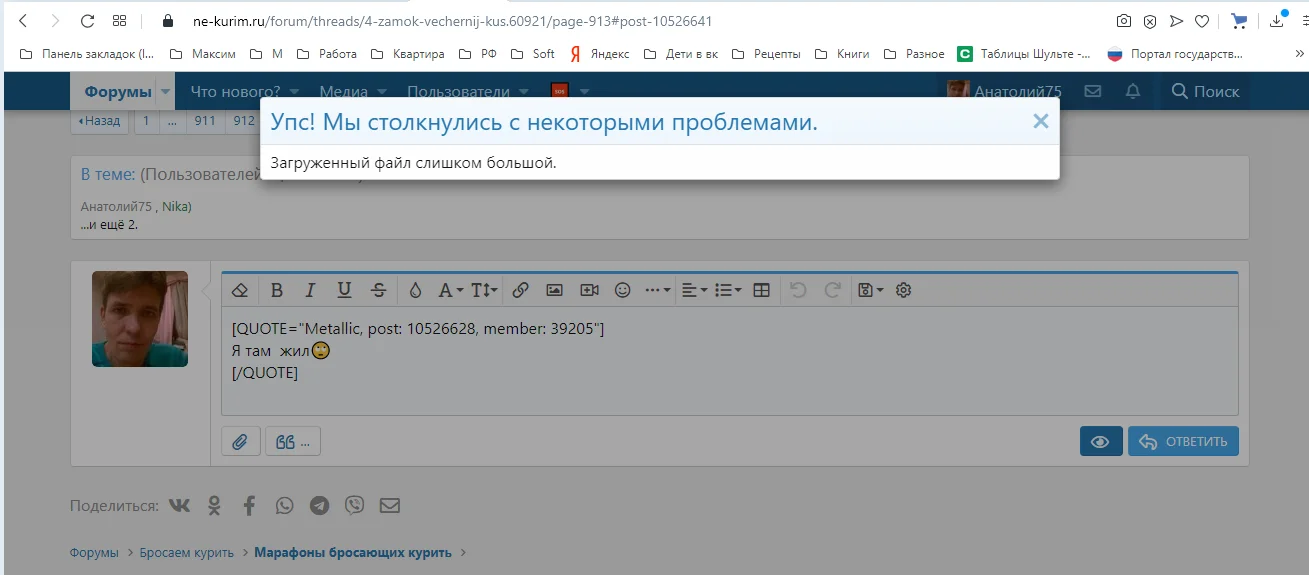Viewport: 1309px width, 575px height.
Task: Click the redo arrow in editor
Action: coord(832,290)
